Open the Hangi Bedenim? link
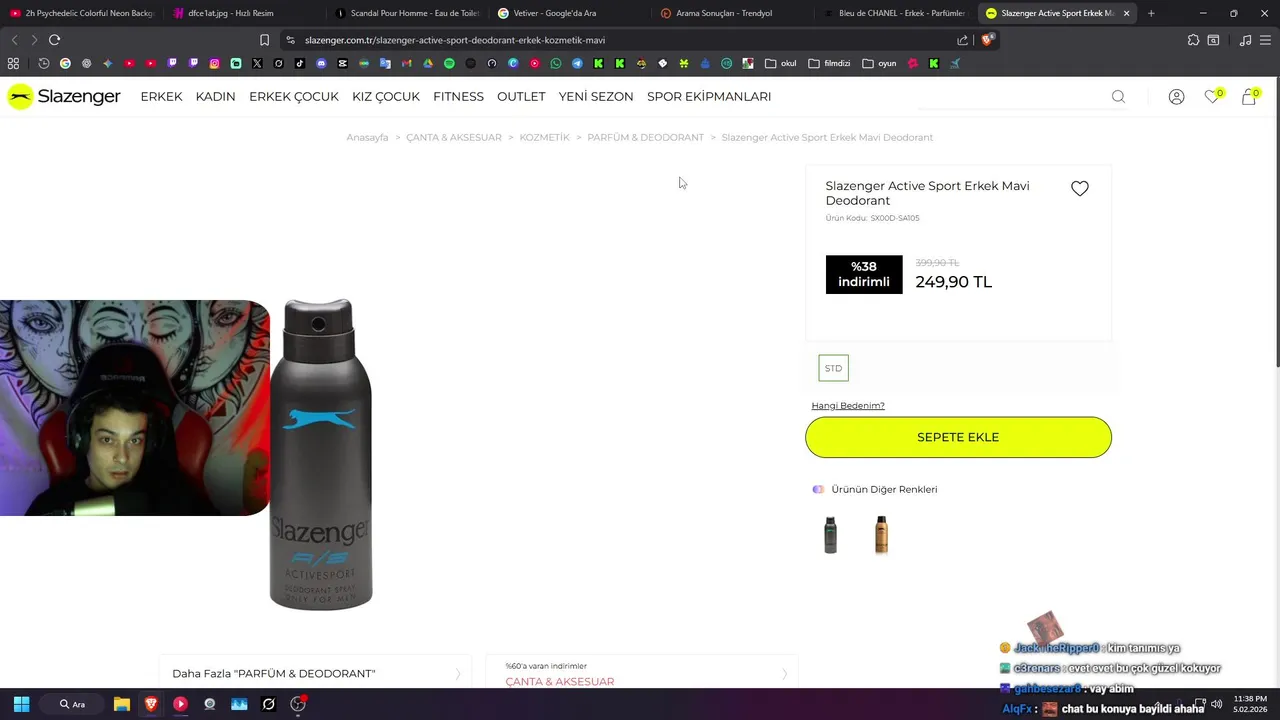The width and height of the screenshot is (1280, 720). tap(848, 405)
